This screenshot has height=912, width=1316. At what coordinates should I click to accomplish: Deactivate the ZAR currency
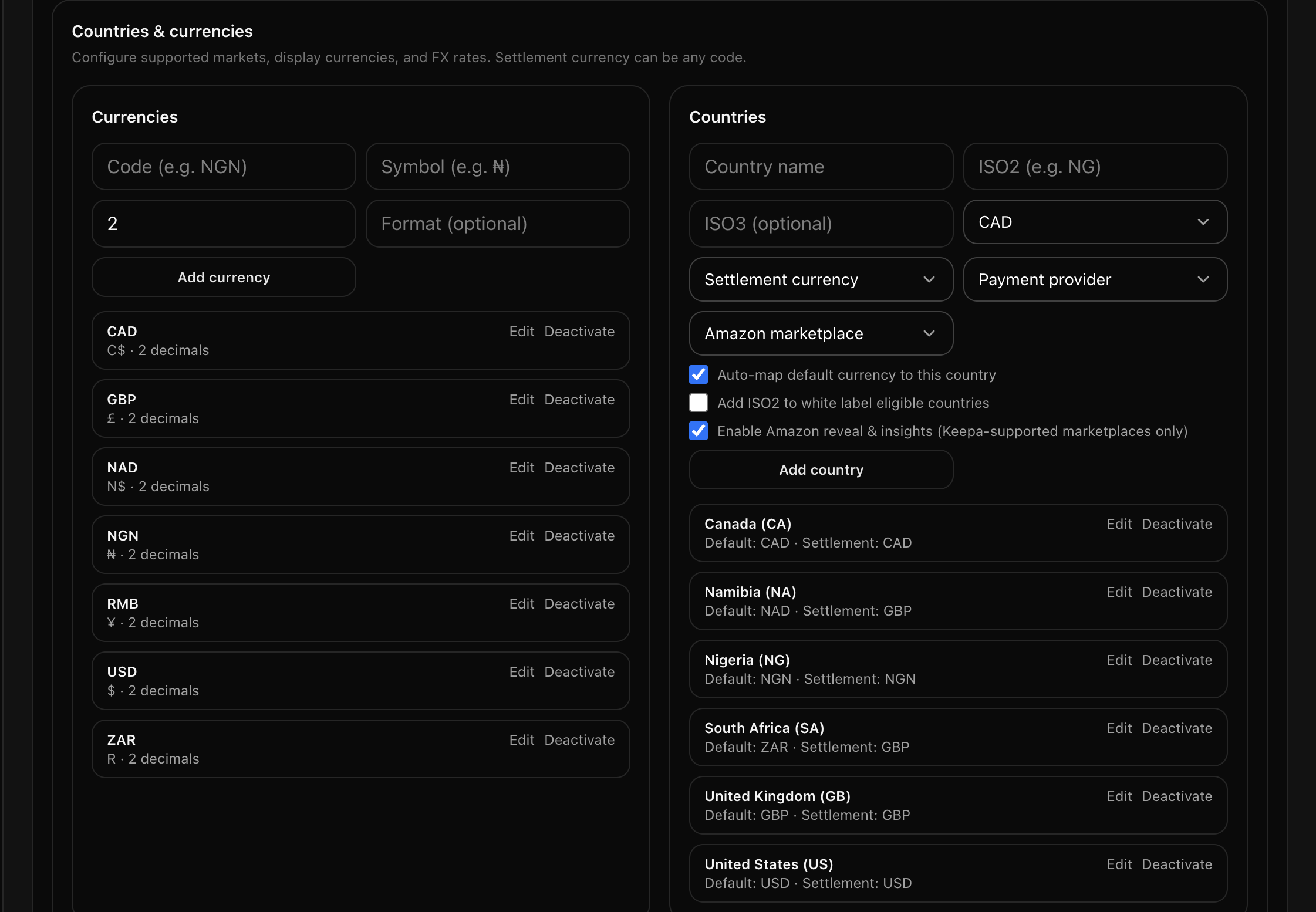(x=580, y=739)
